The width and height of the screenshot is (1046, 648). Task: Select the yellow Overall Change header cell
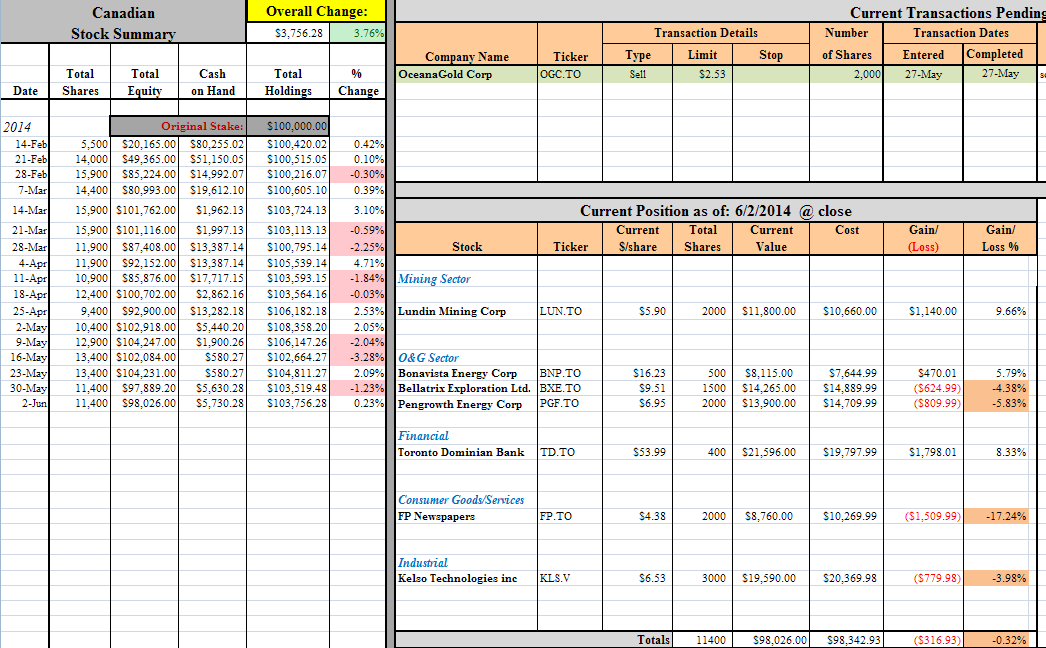click(316, 11)
